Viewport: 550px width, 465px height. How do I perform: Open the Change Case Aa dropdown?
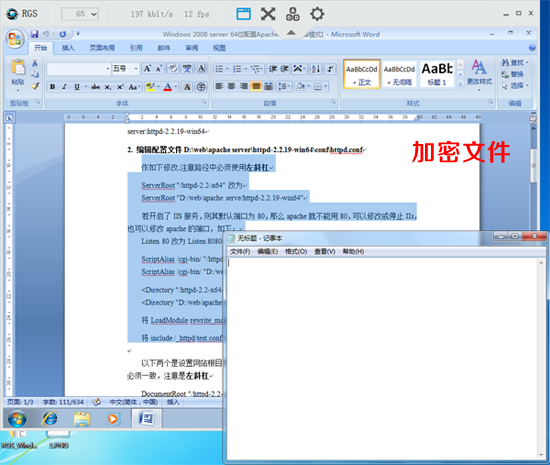point(134,87)
